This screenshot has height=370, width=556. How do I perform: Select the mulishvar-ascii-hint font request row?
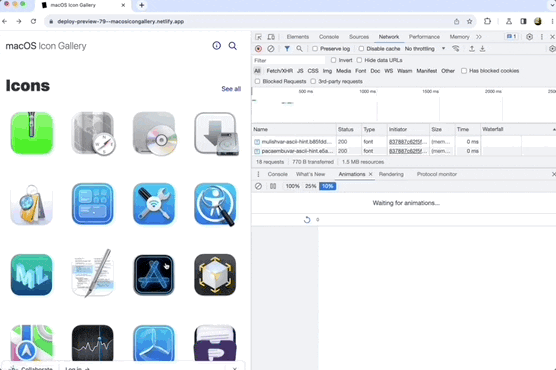coord(404,142)
